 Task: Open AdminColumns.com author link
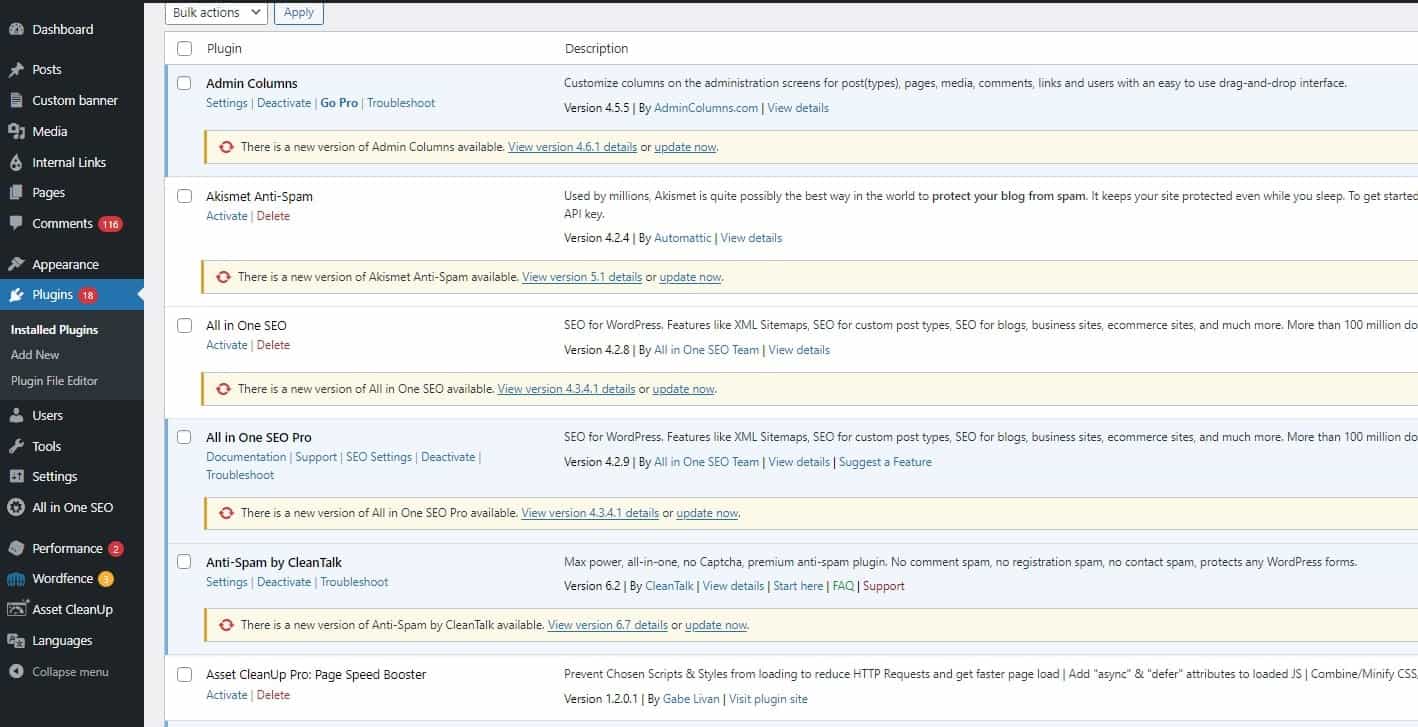[x=706, y=108]
